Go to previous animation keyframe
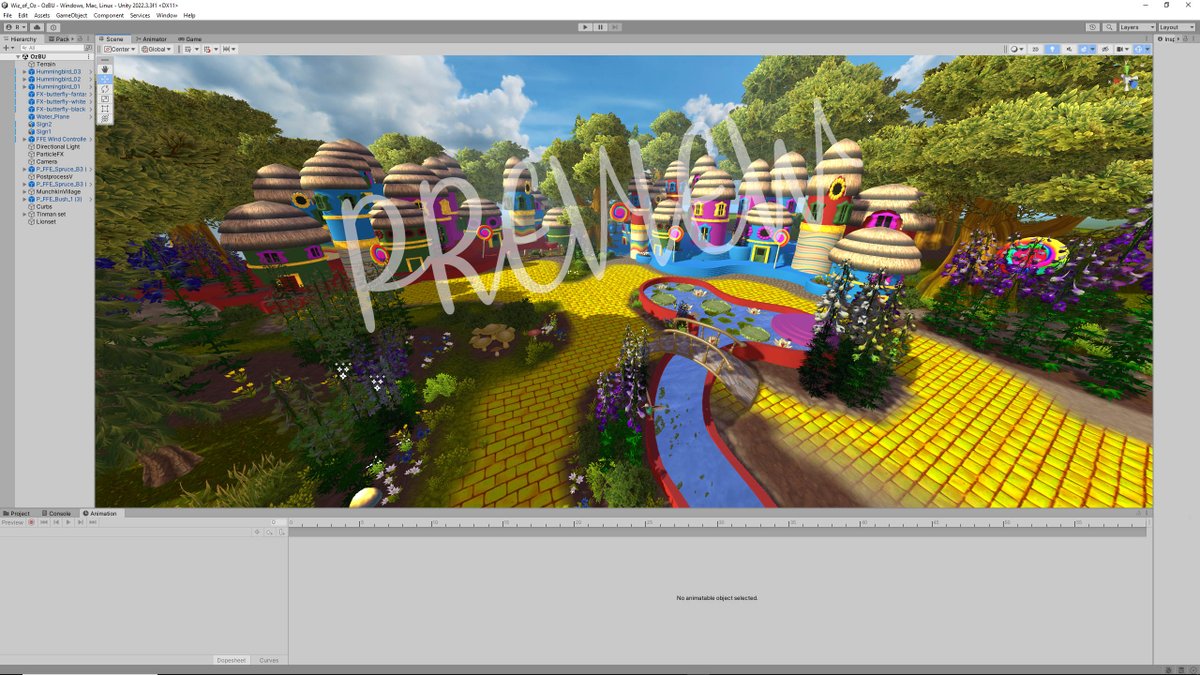Viewport: 1200px width, 675px height. (x=56, y=522)
